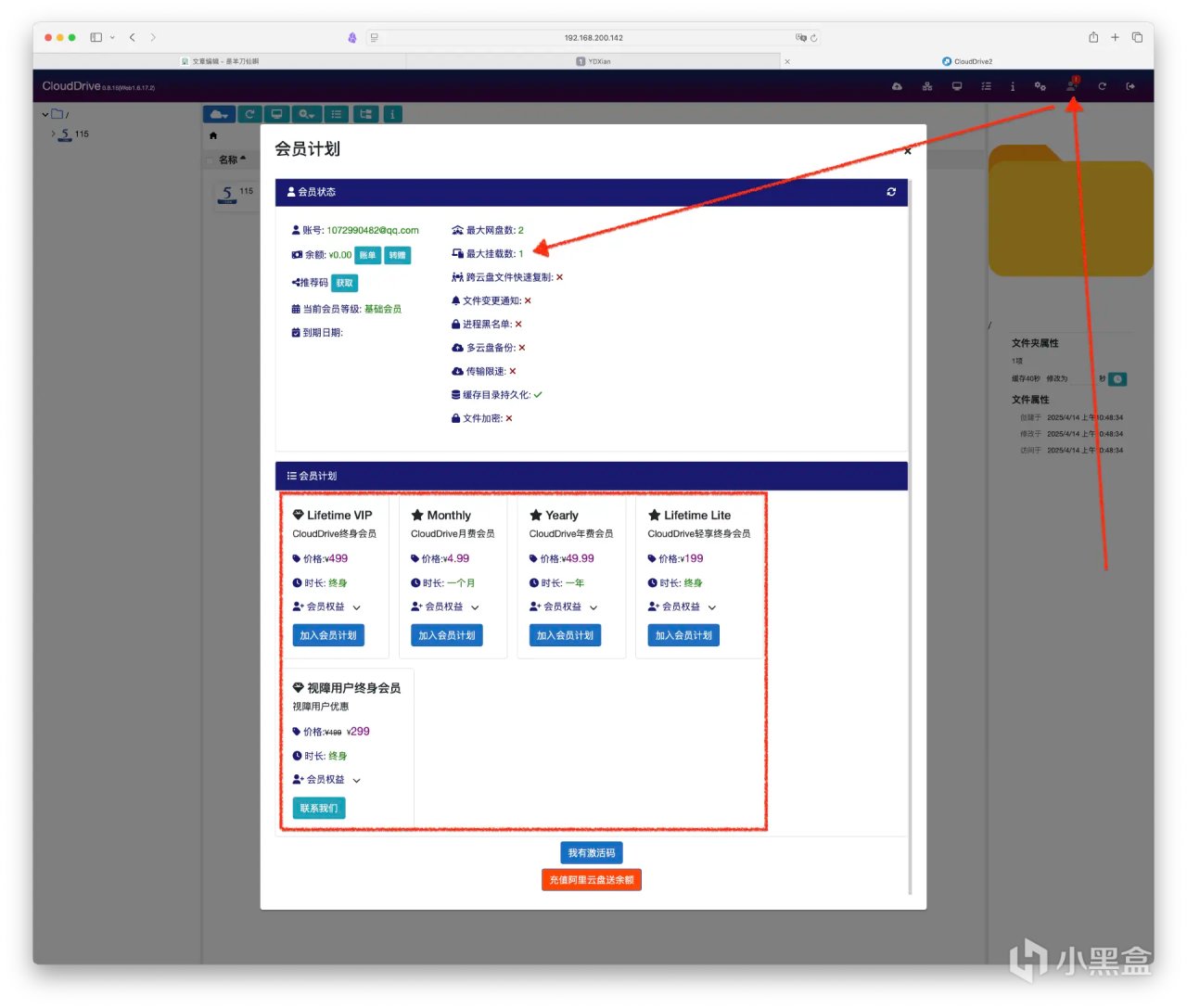Screen dimensions: 1187x1008
Task: Show Safari tab overview
Action: [1137, 37]
